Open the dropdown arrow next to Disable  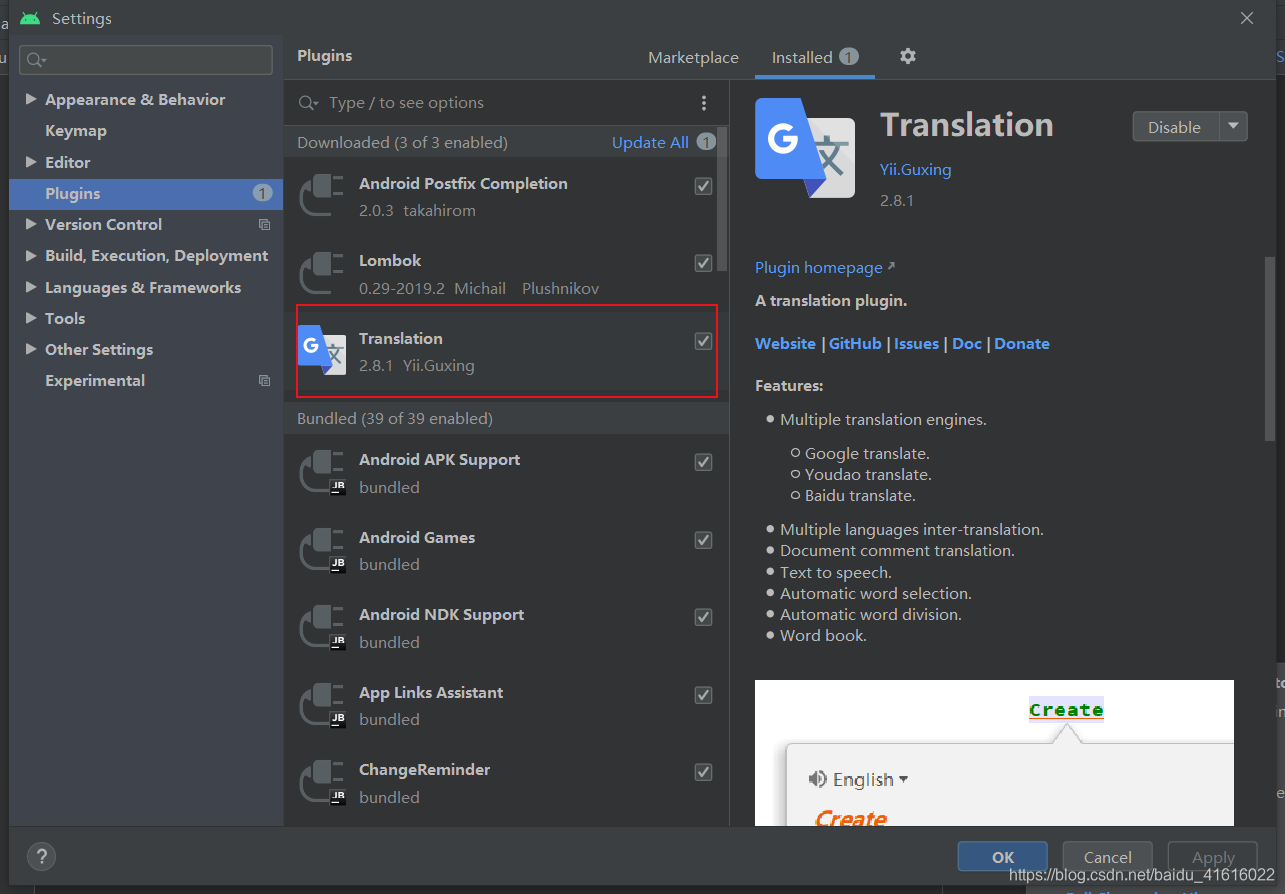click(x=1233, y=126)
